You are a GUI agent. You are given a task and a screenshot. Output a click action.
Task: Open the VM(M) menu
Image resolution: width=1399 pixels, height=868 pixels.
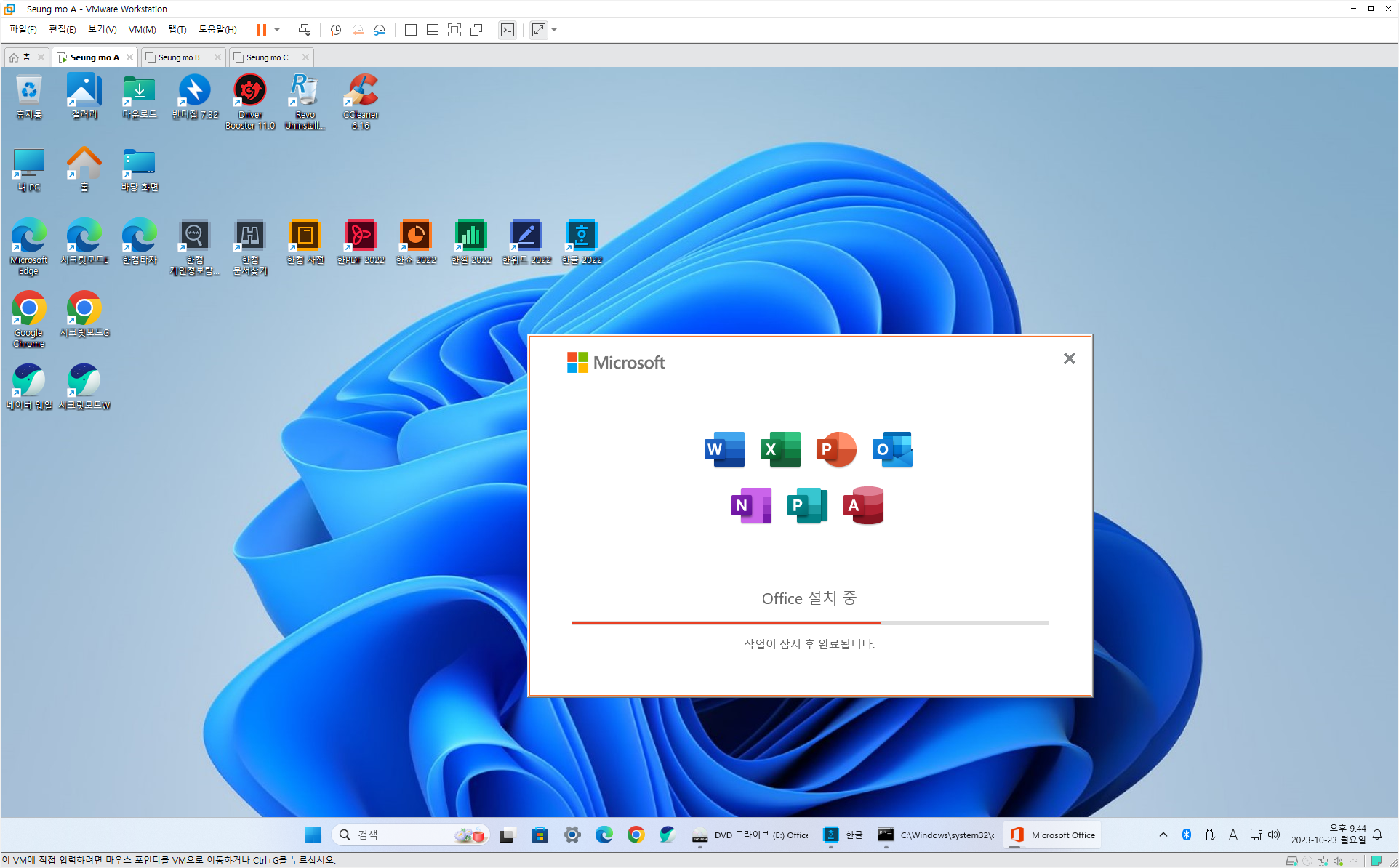coord(142,30)
